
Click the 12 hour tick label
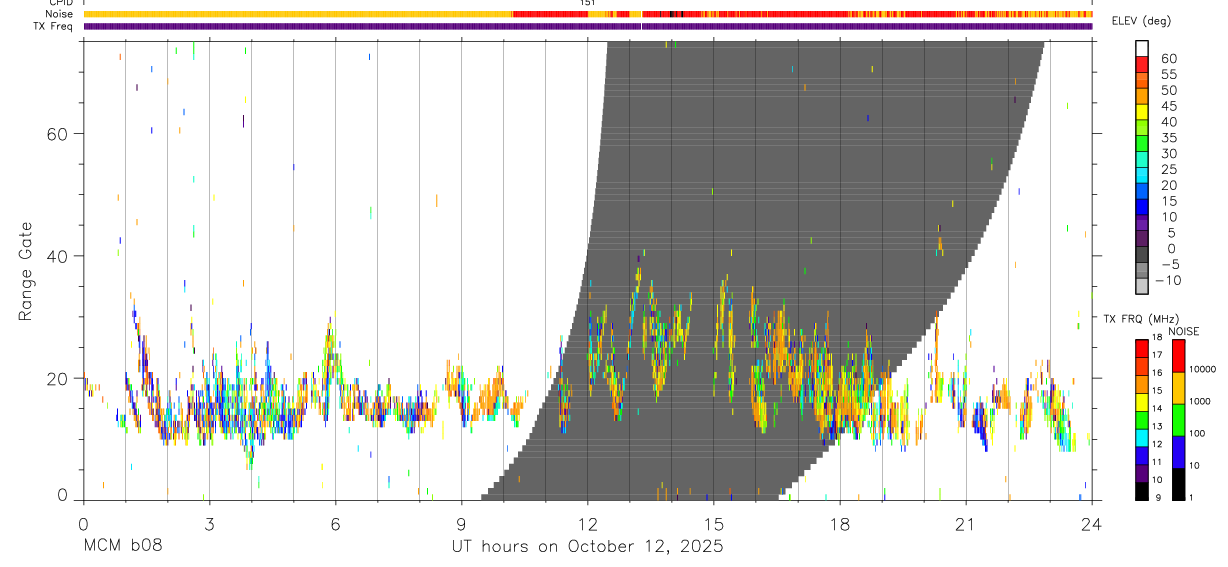pos(588,523)
